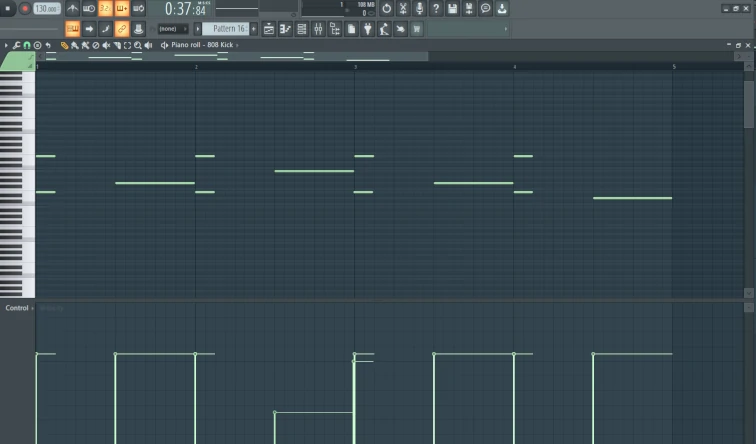Screen dimensions: 756x444
Task: Open the Piano roll view icon
Action: (285, 29)
